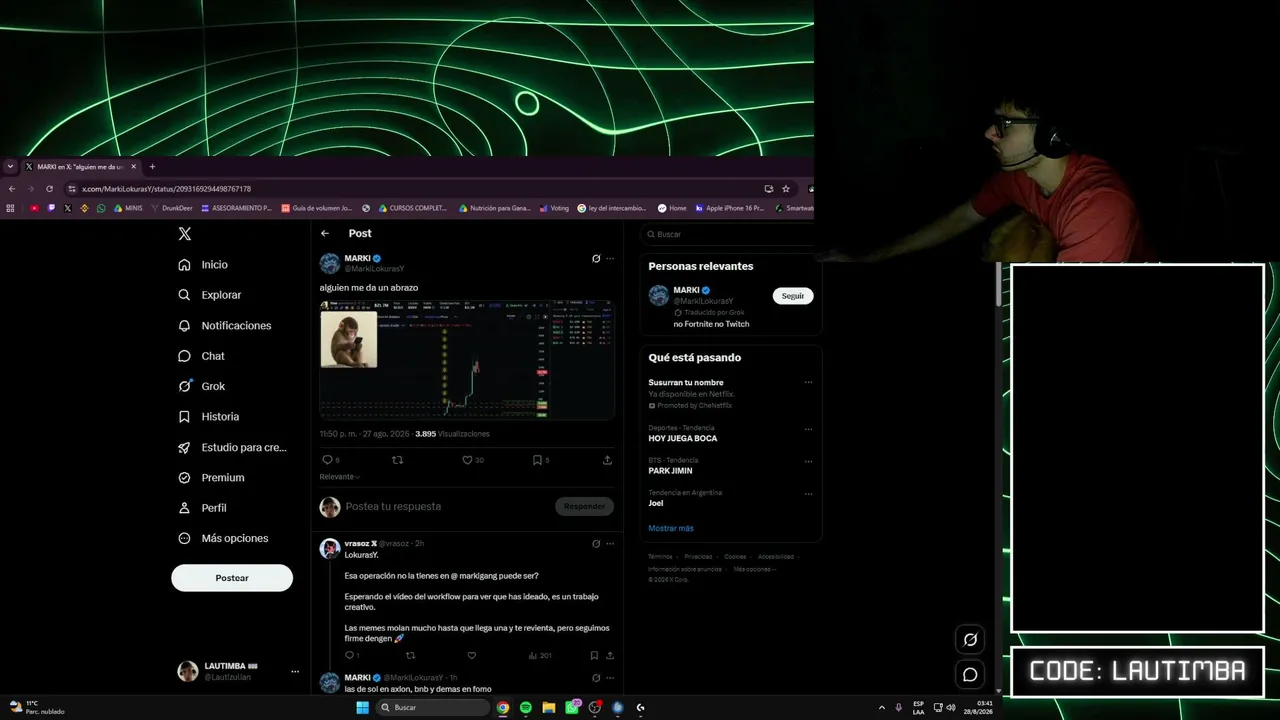
Task: Expand Más opciones in the sidebar
Action: point(223,538)
